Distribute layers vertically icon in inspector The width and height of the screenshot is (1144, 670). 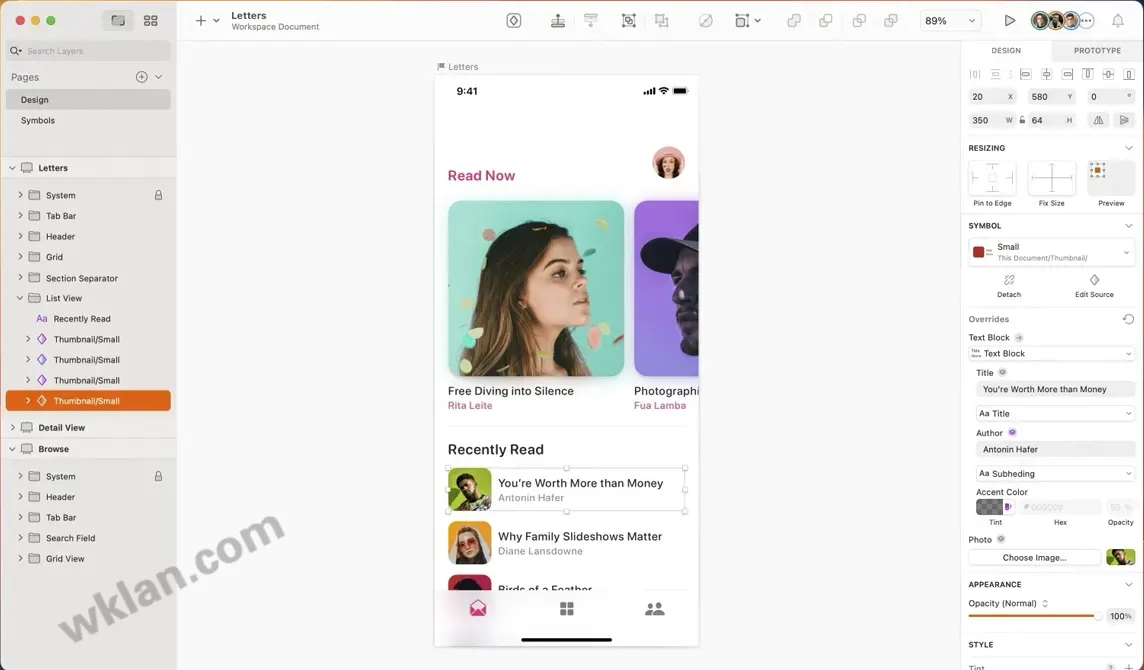pos(995,74)
